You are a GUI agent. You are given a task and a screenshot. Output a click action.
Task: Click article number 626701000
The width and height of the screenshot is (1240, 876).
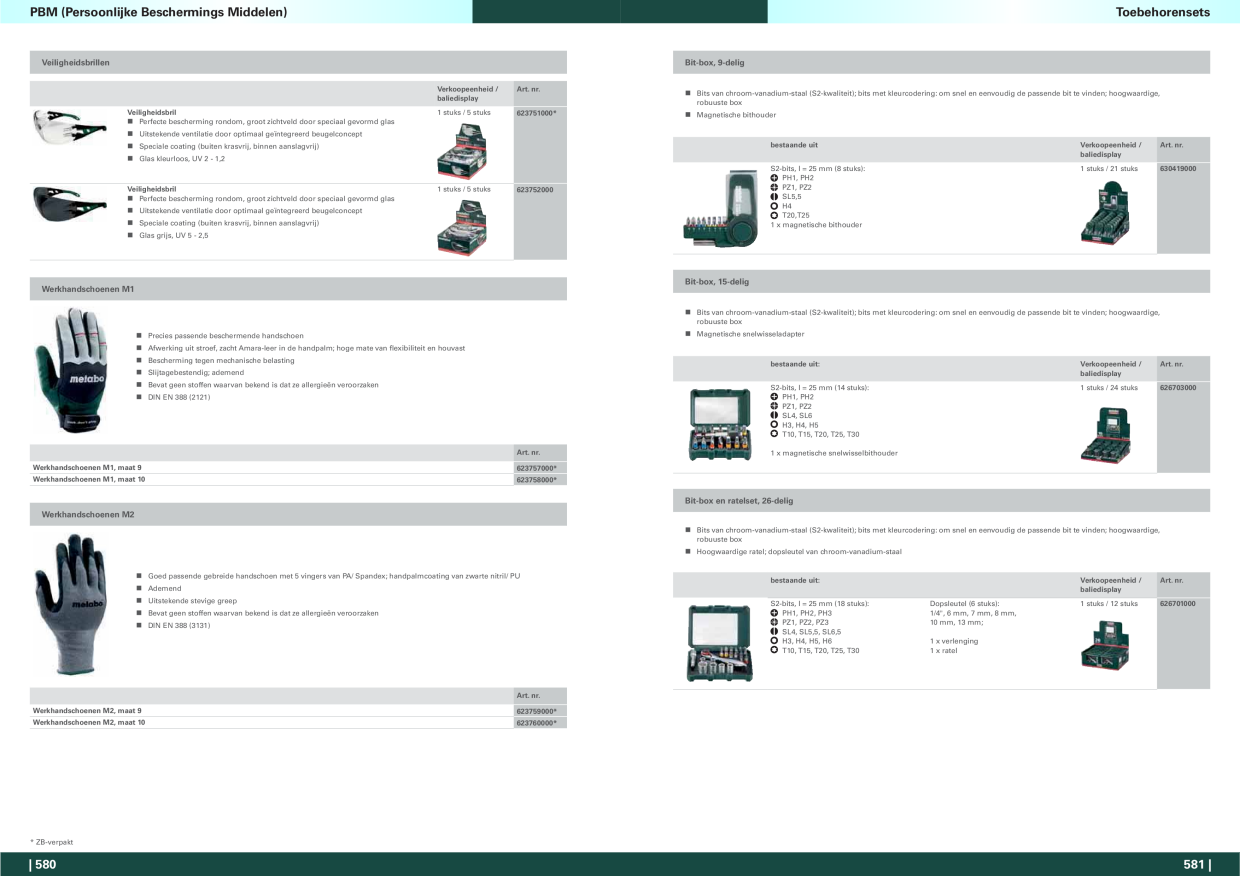coord(1178,604)
